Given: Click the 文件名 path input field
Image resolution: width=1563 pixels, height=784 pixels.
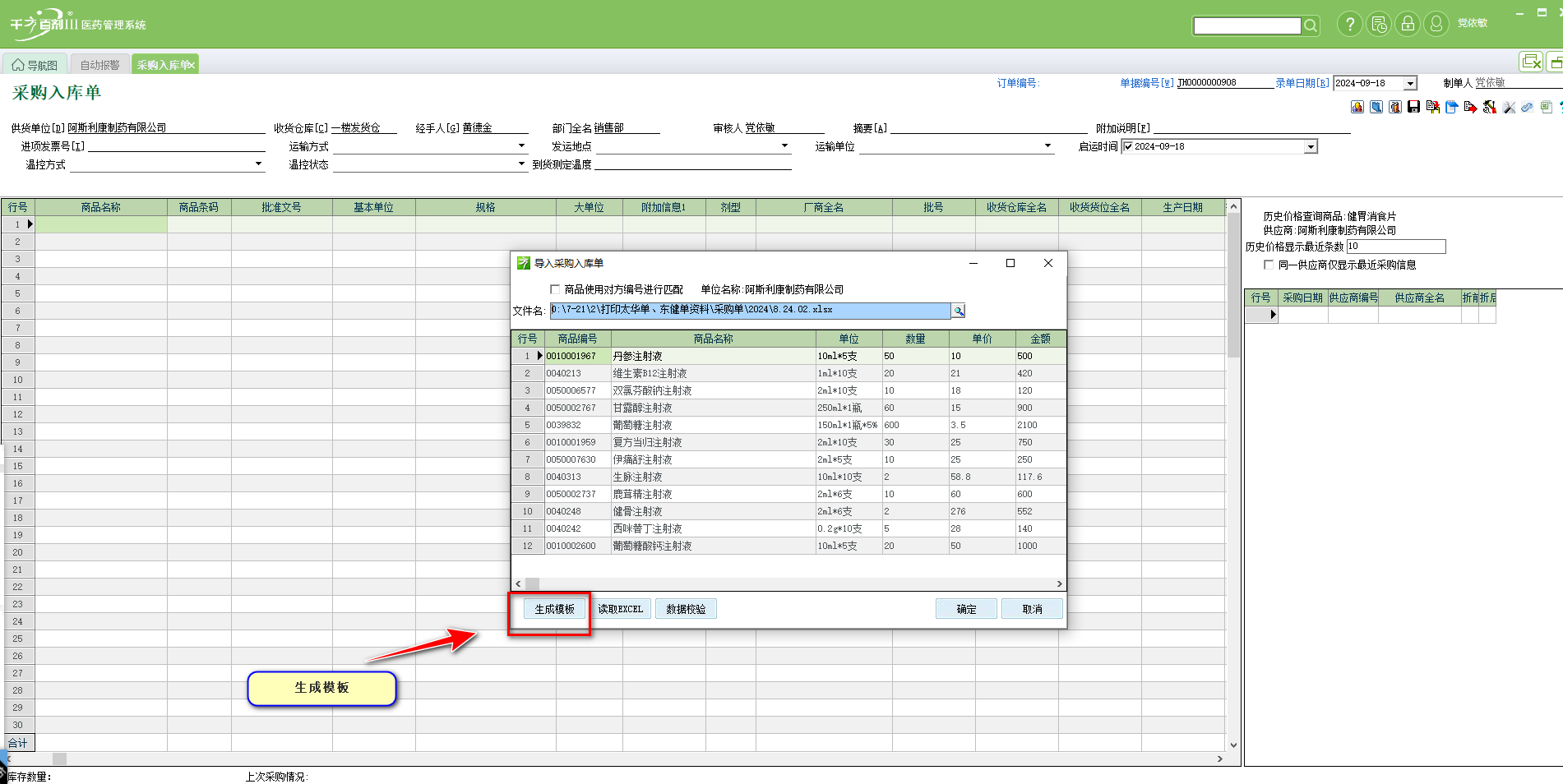Looking at the screenshot, I should tap(750, 311).
